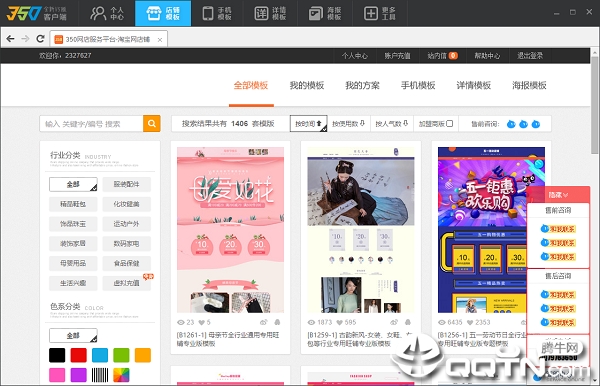600x386 pixels.
Task: Select 全部 industry filter option
Action: tap(73, 184)
